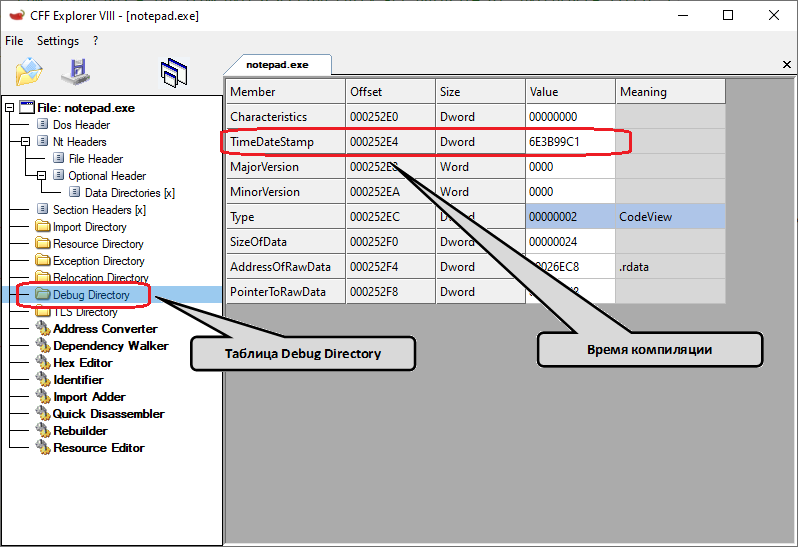Click the Hex Editor tool icon
Image resolution: width=798 pixels, height=547 pixels.
click(43, 363)
